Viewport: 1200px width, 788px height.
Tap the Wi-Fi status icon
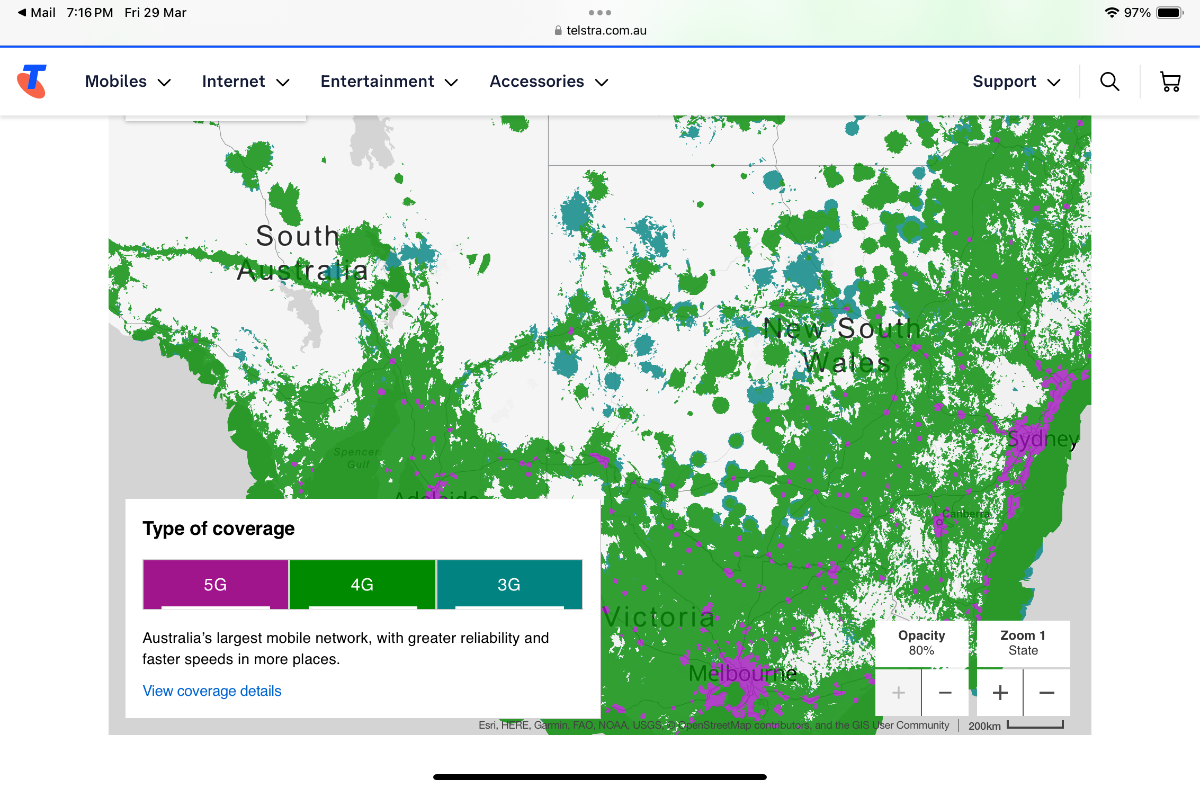pos(1111,13)
